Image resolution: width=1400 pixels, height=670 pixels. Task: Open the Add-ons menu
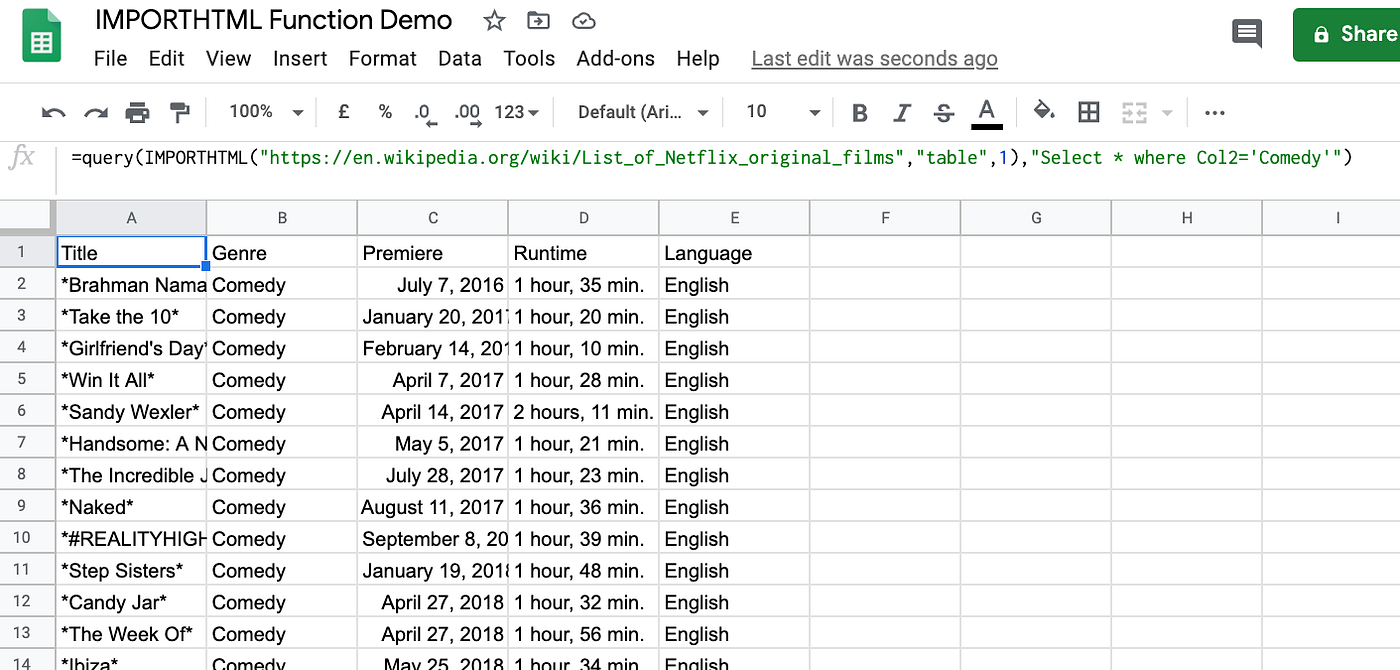click(x=616, y=58)
